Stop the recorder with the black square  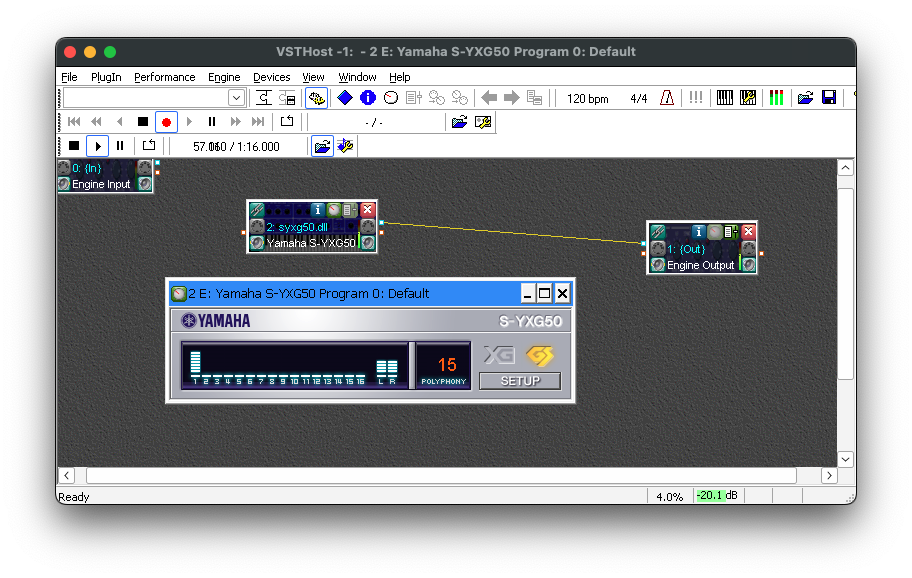coord(142,122)
